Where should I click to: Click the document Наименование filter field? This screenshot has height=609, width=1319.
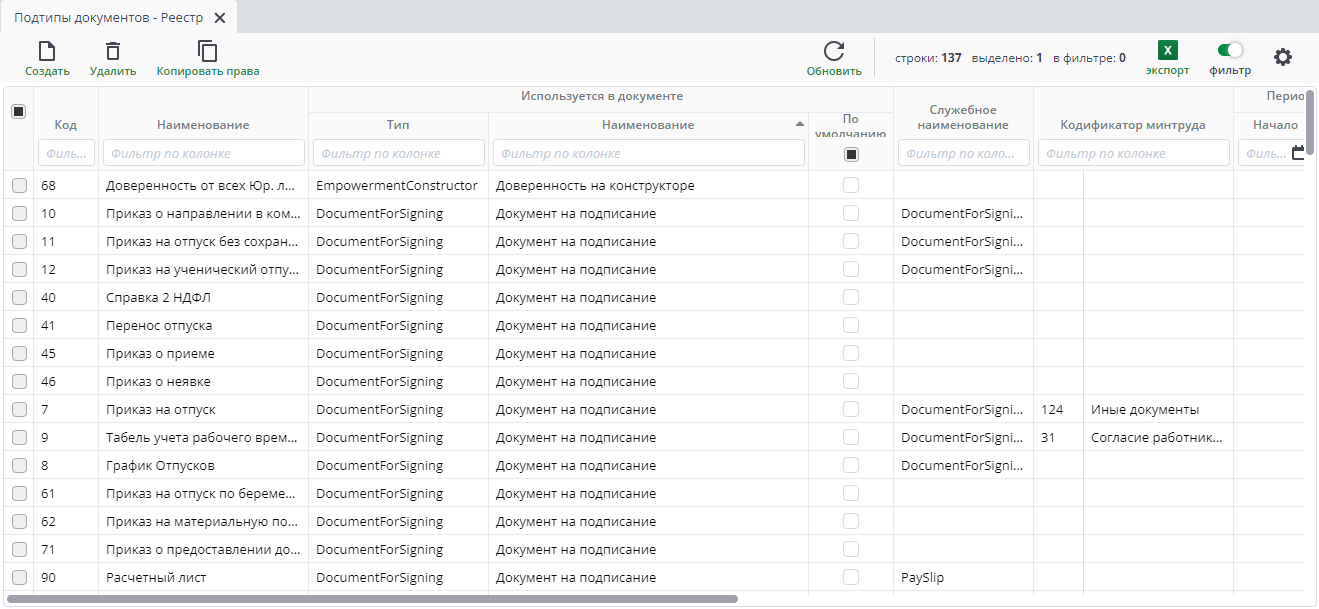pos(648,153)
